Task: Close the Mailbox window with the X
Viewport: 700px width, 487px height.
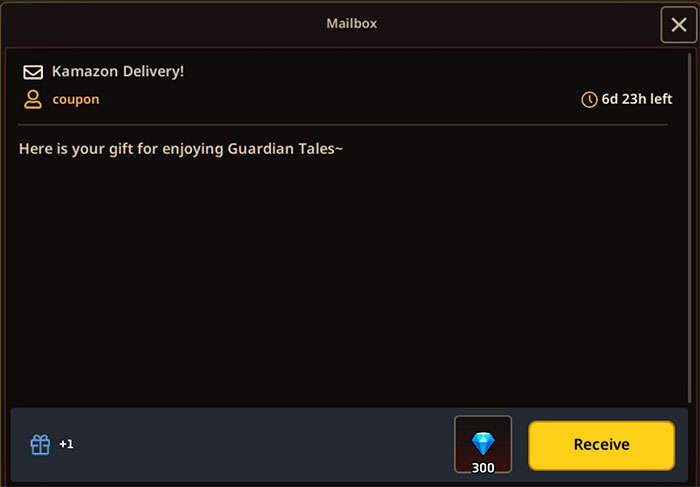Action: pos(679,25)
